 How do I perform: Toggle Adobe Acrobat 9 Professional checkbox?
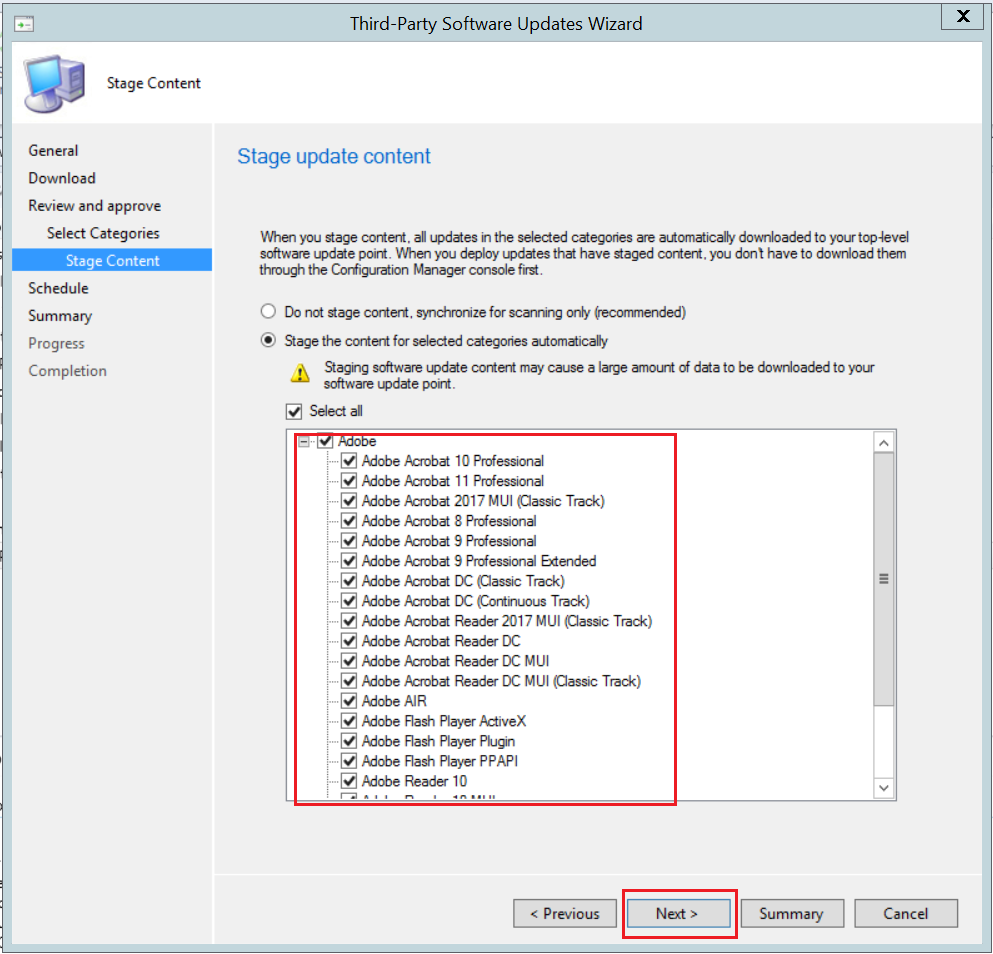pos(349,541)
